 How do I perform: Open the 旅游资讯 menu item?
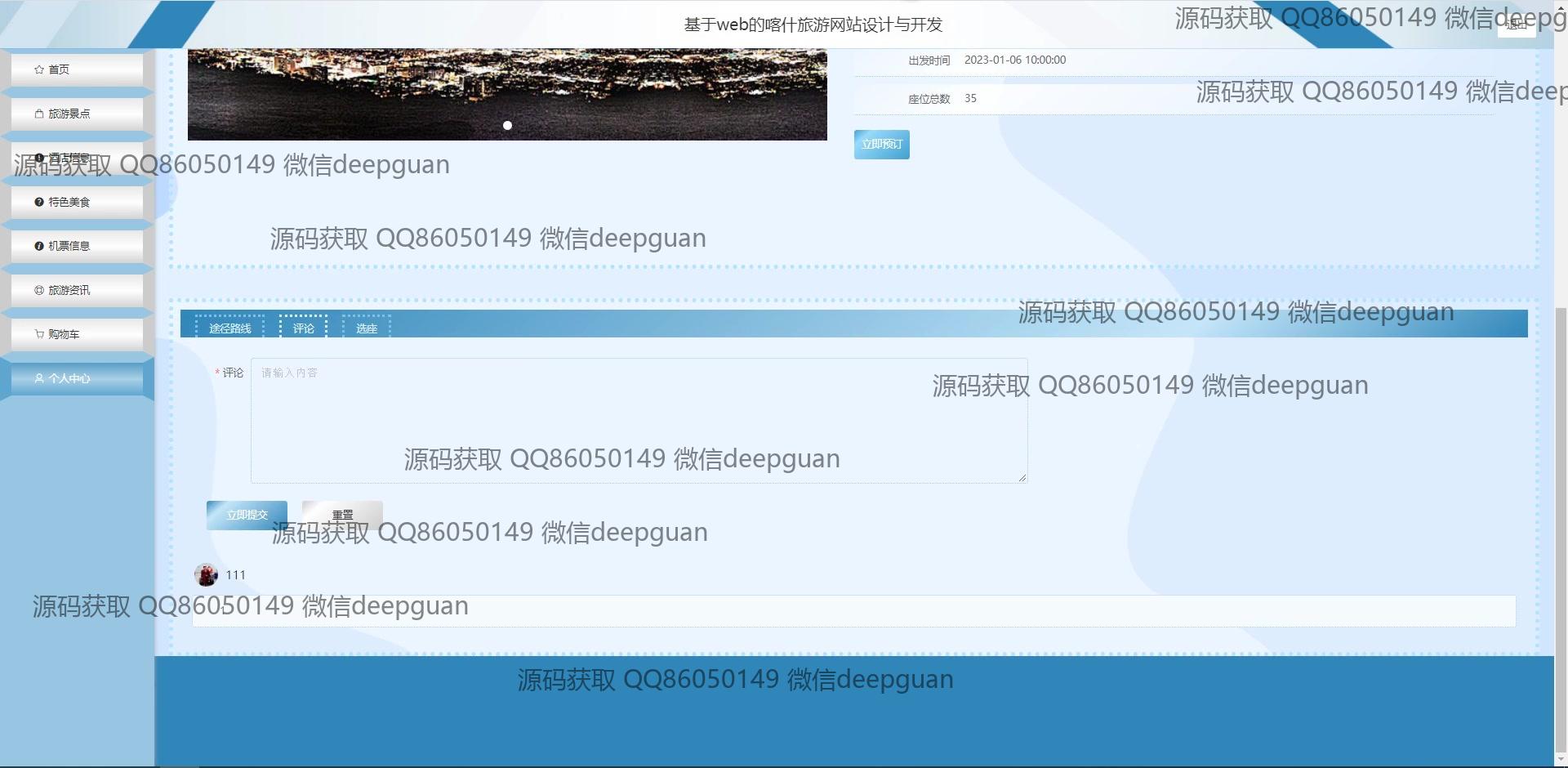pyautogui.click(x=77, y=290)
